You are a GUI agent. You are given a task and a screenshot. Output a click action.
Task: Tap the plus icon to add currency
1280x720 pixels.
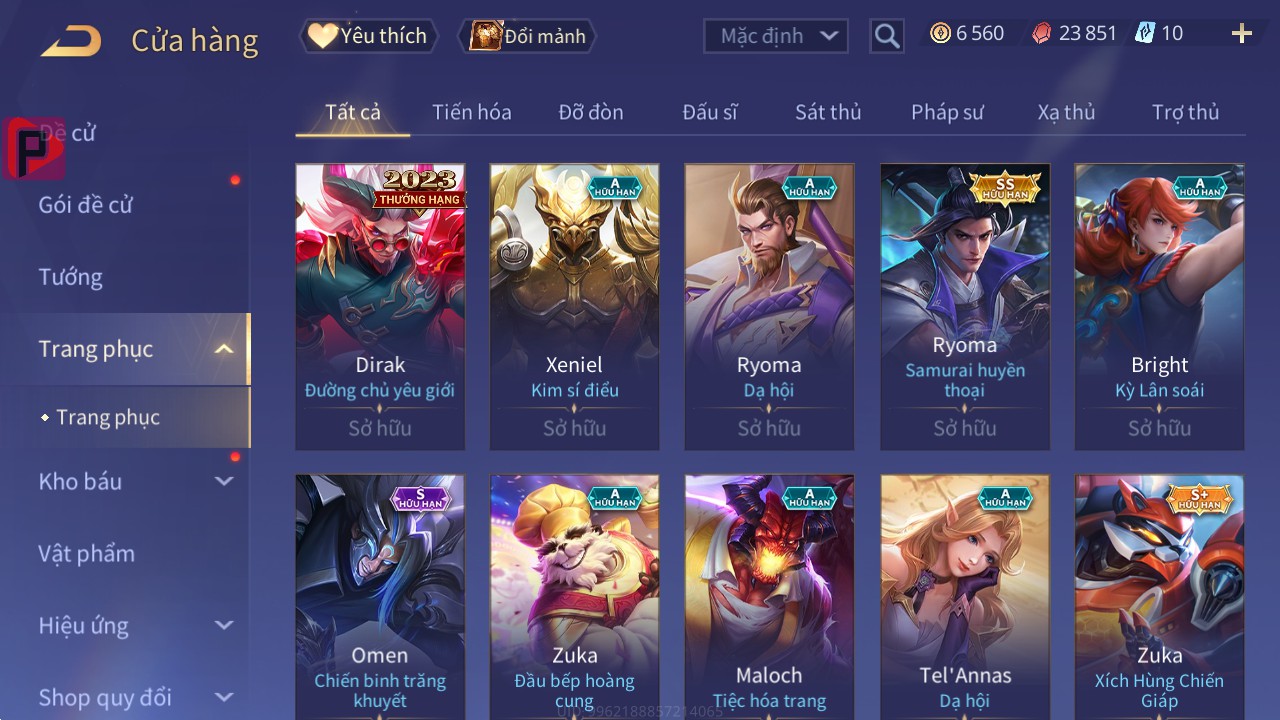click(x=1242, y=34)
